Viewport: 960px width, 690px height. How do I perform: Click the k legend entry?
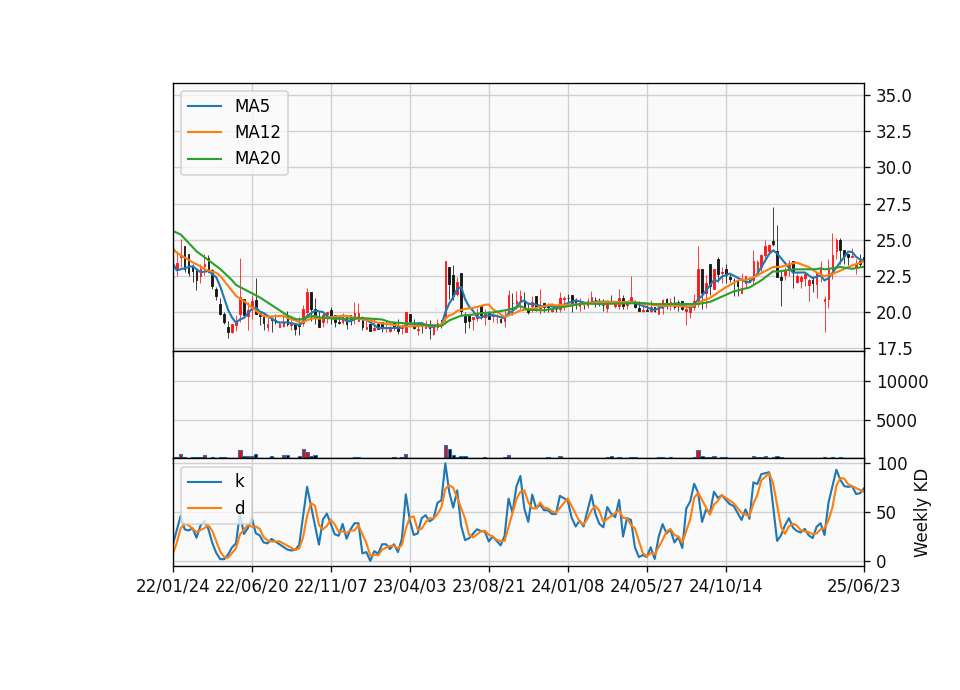[x=216, y=481]
